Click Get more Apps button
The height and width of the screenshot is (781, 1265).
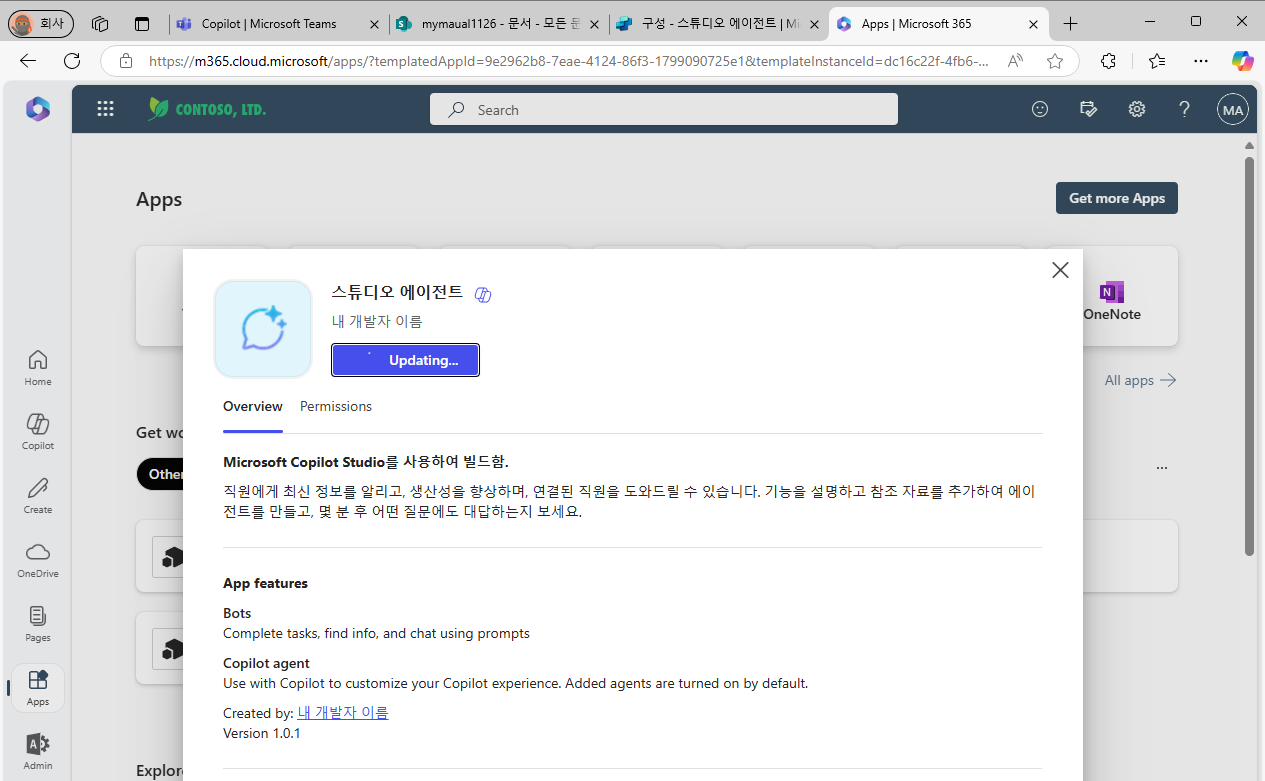pos(1117,198)
